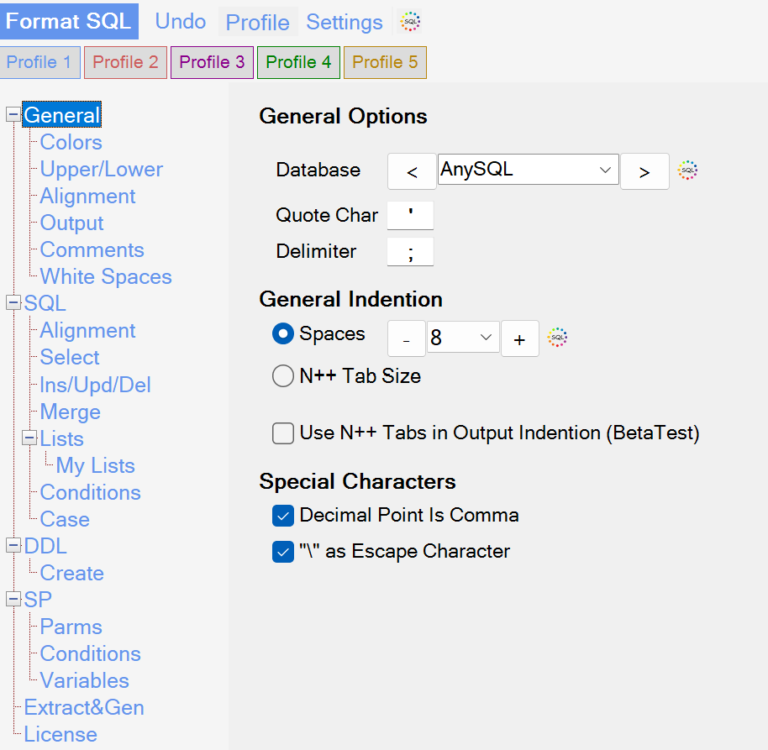Click the SQL icon beside indentation stepper

coord(558,338)
